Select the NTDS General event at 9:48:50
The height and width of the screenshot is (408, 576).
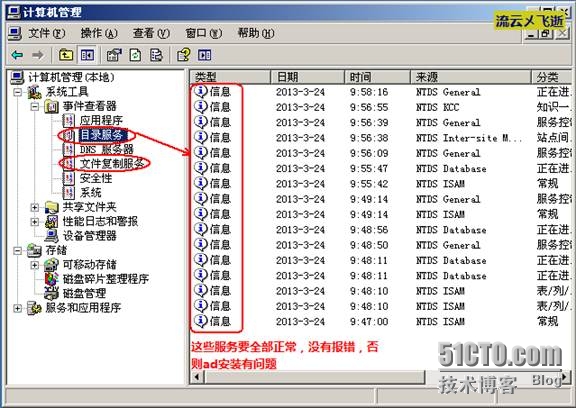click(x=381, y=245)
